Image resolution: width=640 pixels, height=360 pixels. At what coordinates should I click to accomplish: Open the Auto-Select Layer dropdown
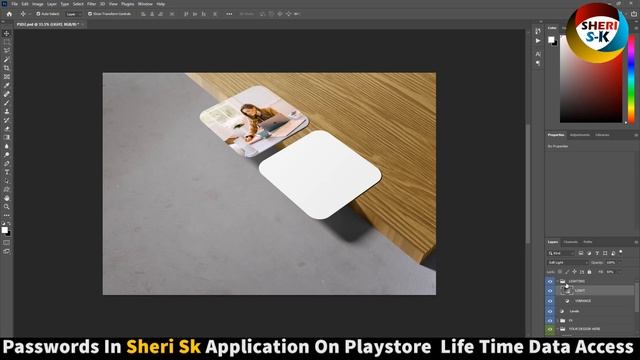73,14
